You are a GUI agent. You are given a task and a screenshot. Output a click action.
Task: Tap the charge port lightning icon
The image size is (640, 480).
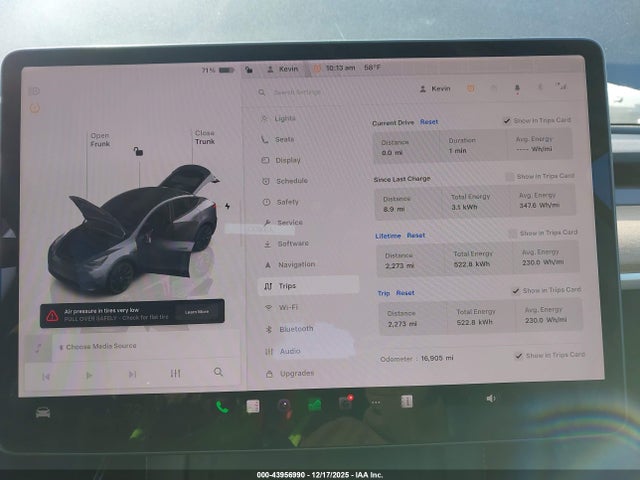point(227,206)
